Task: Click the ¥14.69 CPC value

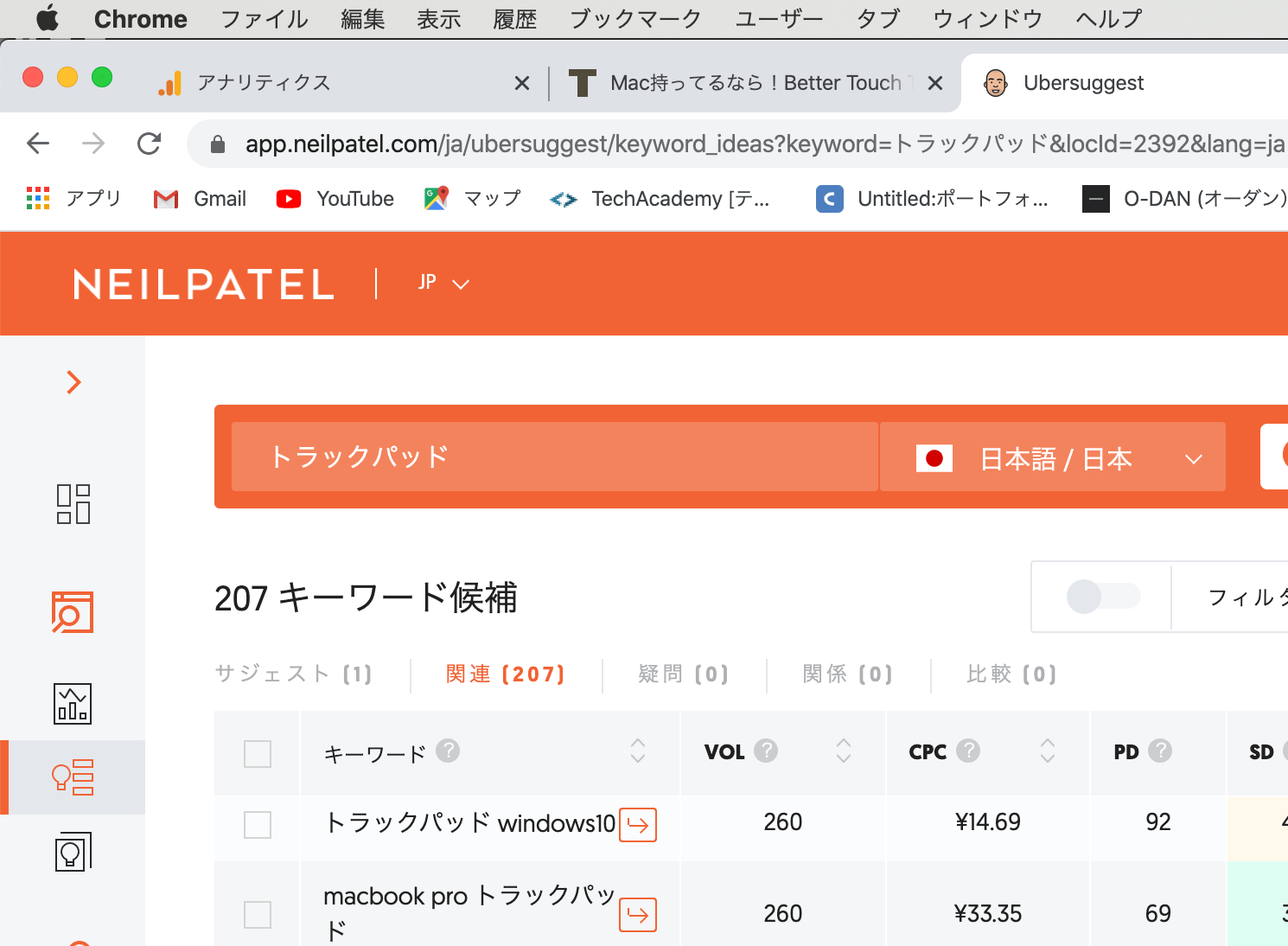Action: coord(988,822)
